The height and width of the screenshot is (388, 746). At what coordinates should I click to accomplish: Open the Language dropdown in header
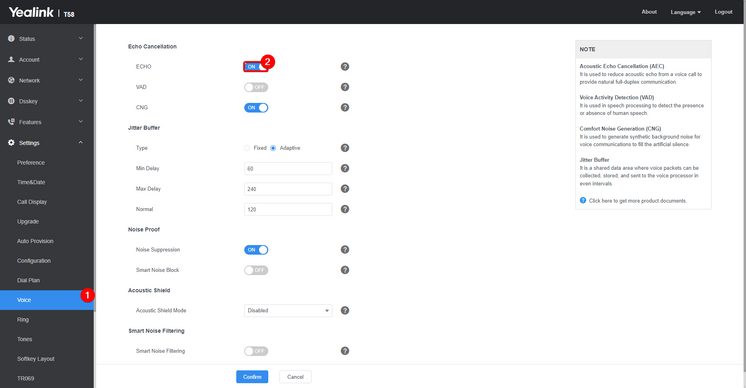(x=685, y=12)
